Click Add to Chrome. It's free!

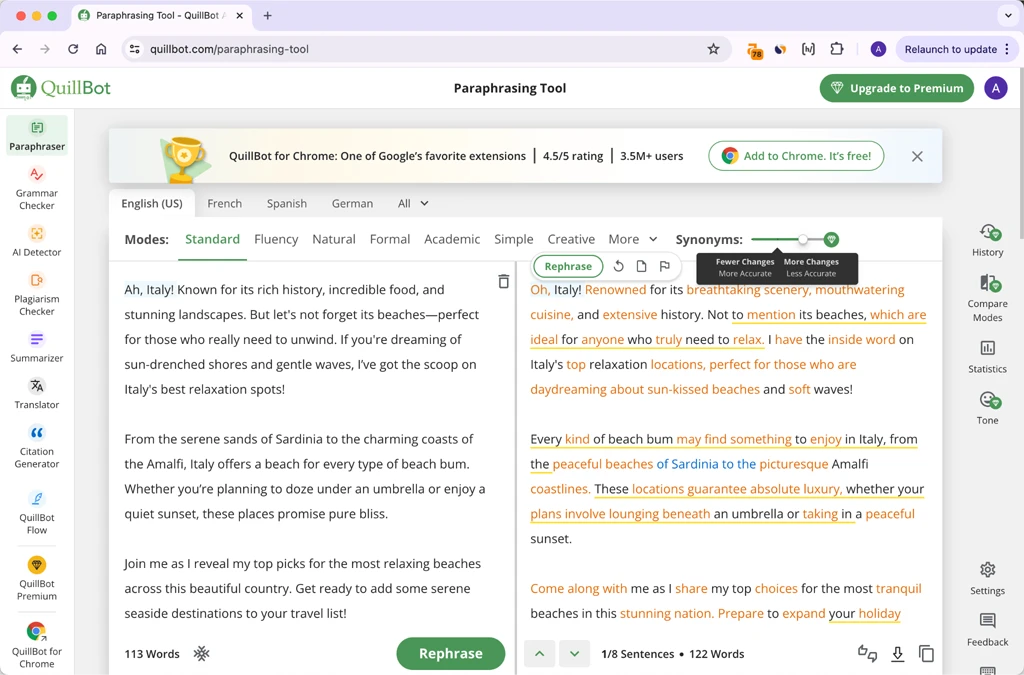796,156
